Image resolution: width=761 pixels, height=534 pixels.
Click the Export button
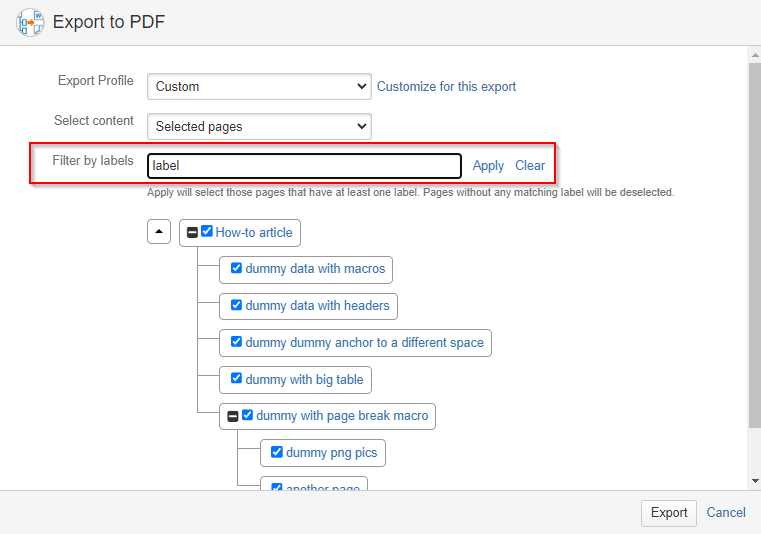(x=669, y=513)
